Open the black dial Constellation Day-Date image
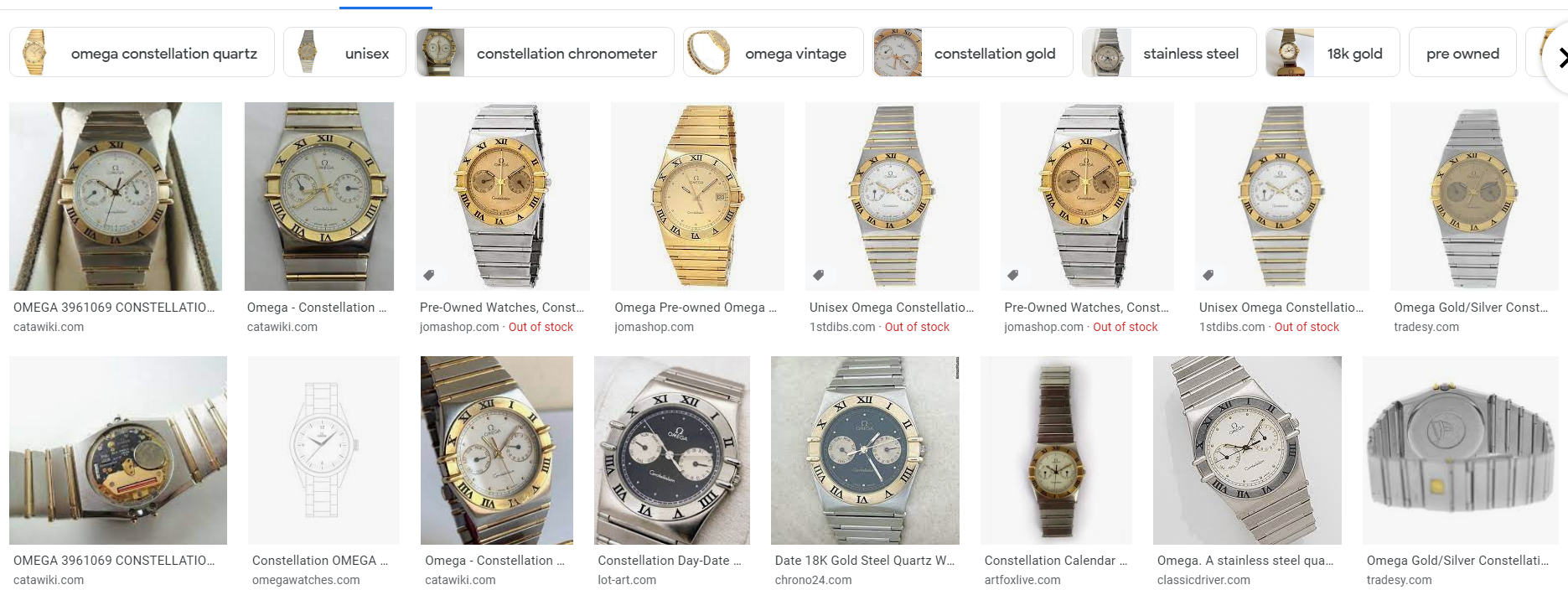The image size is (1568, 595). tap(671, 450)
